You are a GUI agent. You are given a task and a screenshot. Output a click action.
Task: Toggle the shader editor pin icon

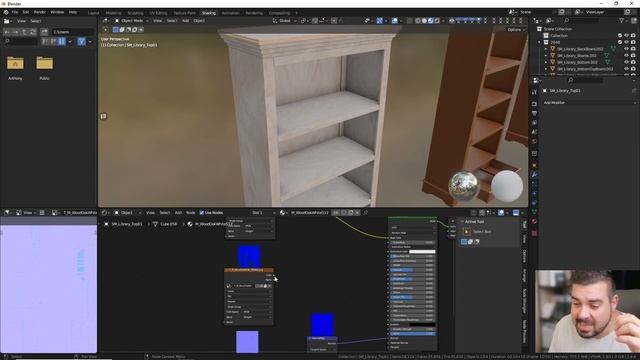(x=366, y=213)
